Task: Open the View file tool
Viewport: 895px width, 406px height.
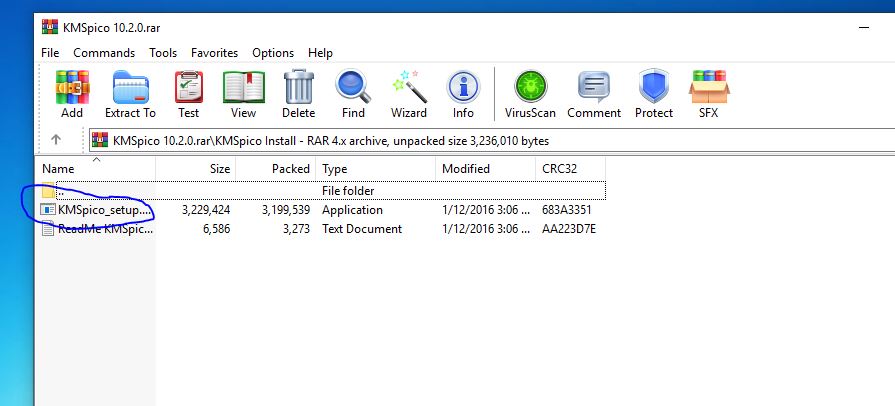Action: 243,87
